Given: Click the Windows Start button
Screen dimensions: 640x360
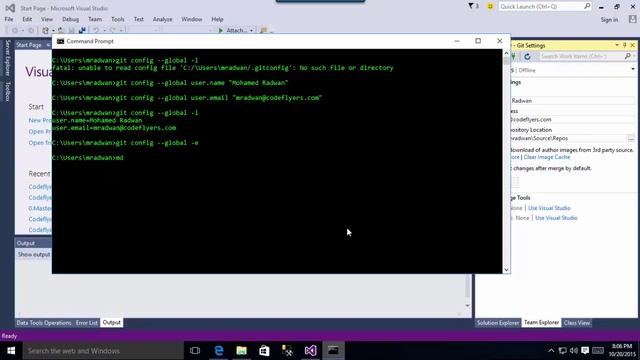Looking at the screenshot, I should pos(11,351).
